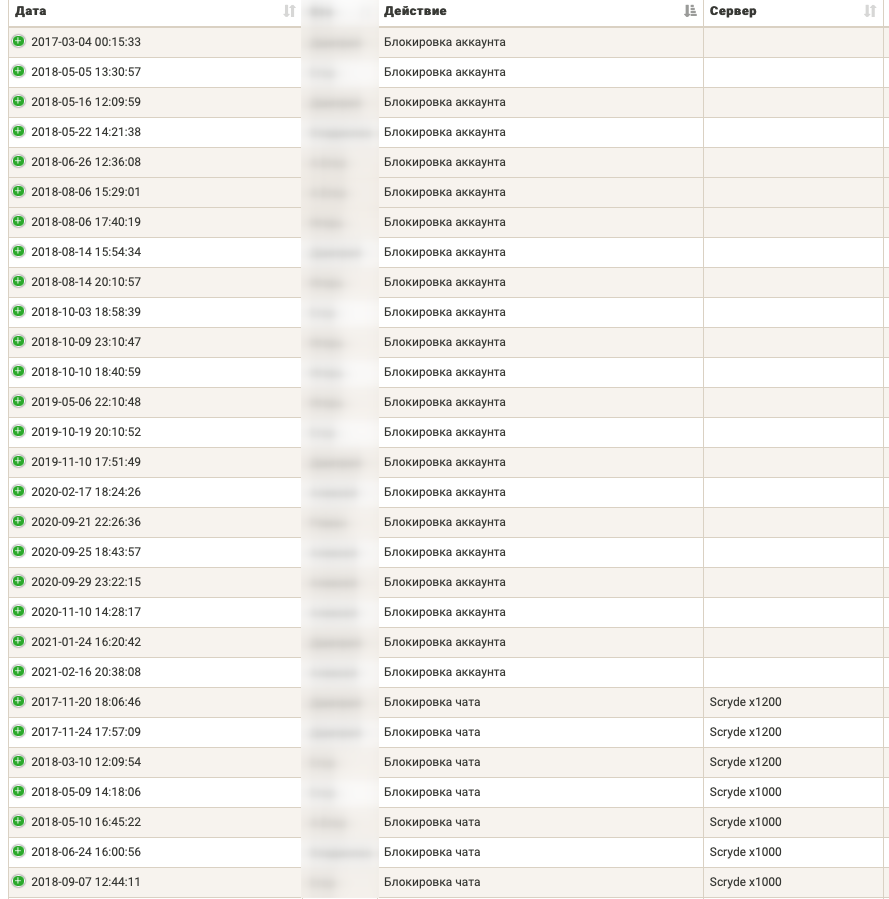Click green plus icon beside 2020-09-29 23:22:15
This screenshot has height=899, width=889.
click(18, 581)
